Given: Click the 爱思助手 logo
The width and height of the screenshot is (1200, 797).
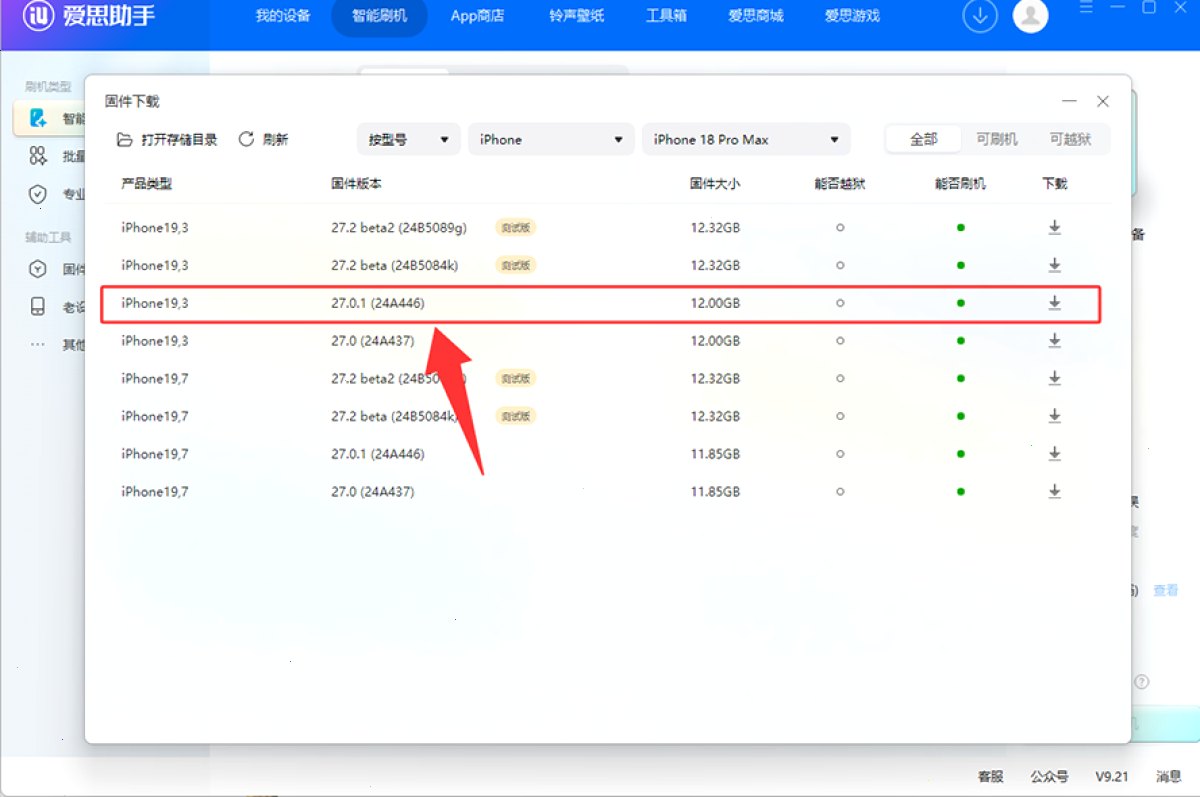Looking at the screenshot, I should [x=90, y=16].
